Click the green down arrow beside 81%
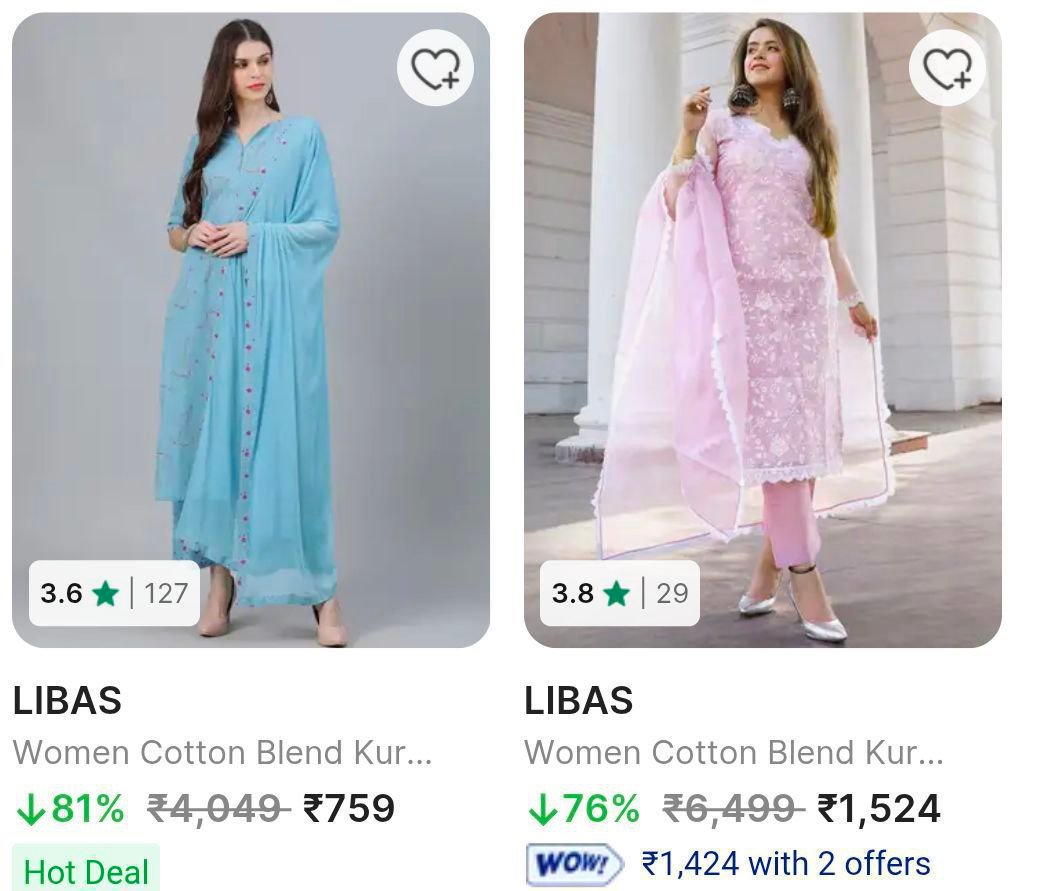 pos(30,809)
